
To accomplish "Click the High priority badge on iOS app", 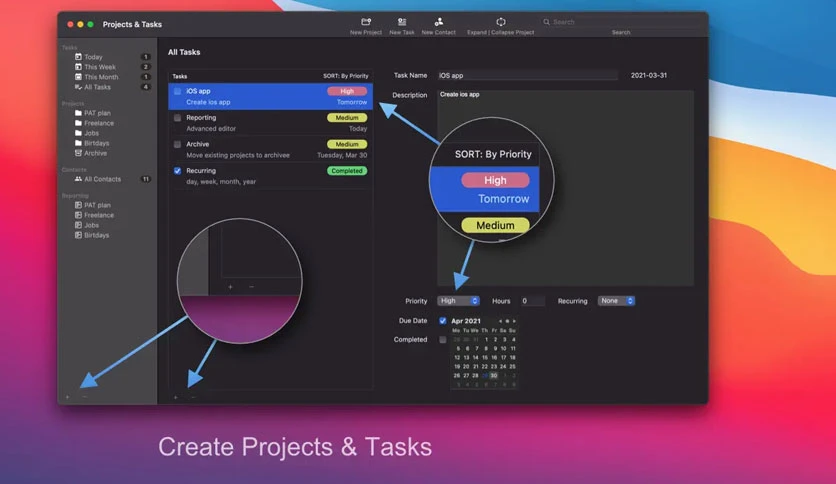I will click(347, 91).
